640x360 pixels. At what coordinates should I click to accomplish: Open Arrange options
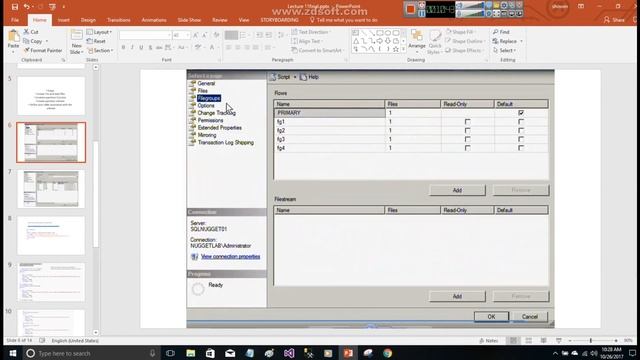417,41
